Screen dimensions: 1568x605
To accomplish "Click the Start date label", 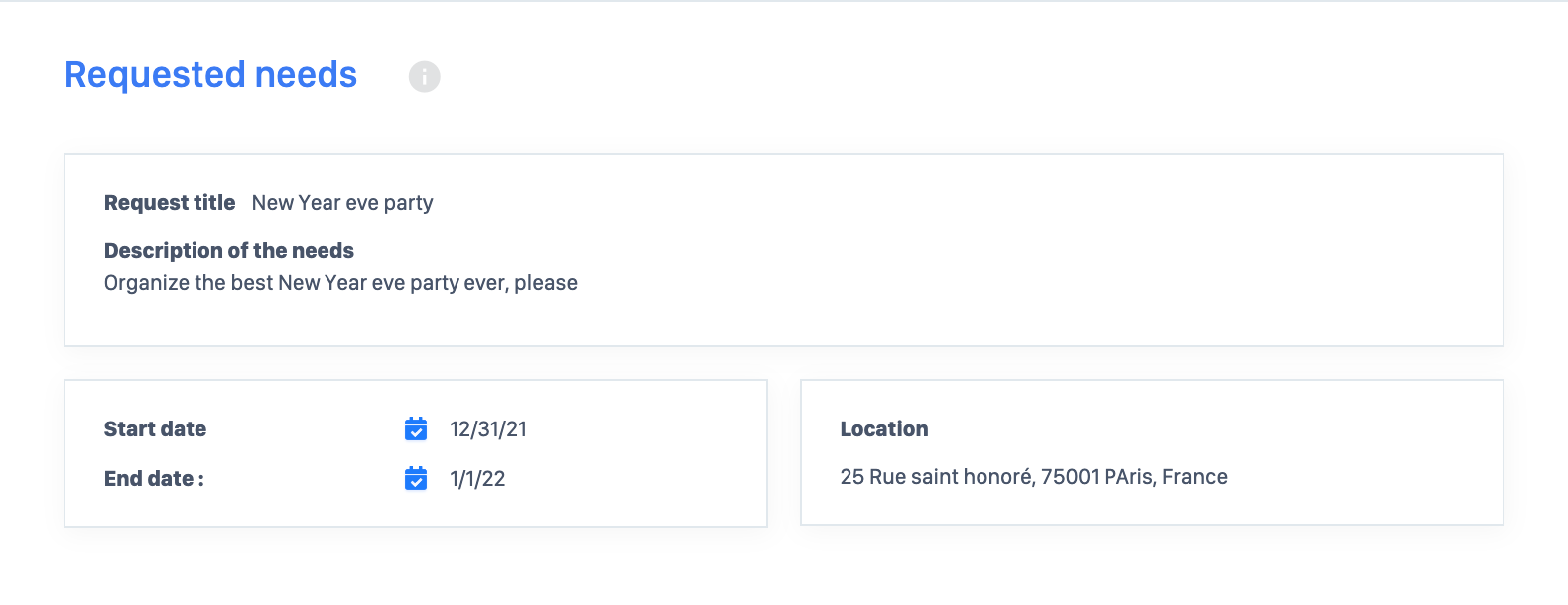I will point(156,429).
